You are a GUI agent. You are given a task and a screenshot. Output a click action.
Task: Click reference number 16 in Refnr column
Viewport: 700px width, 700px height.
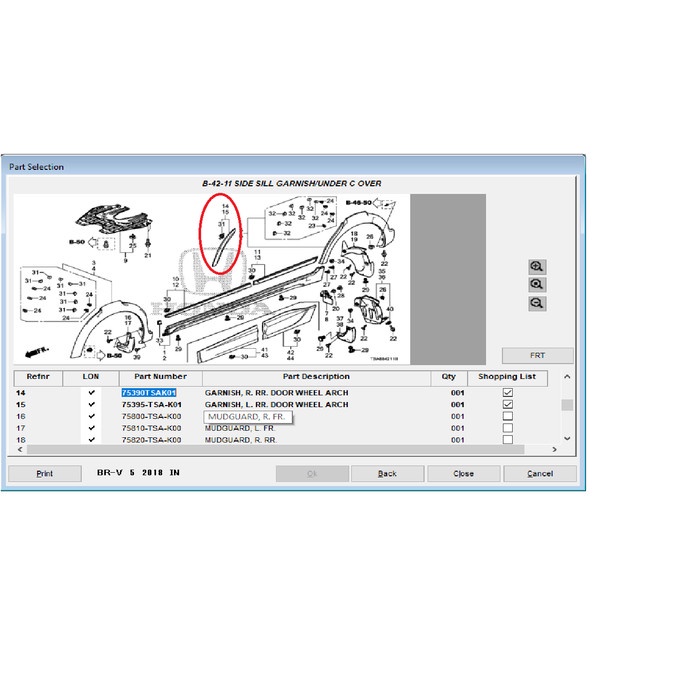click(x=21, y=416)
